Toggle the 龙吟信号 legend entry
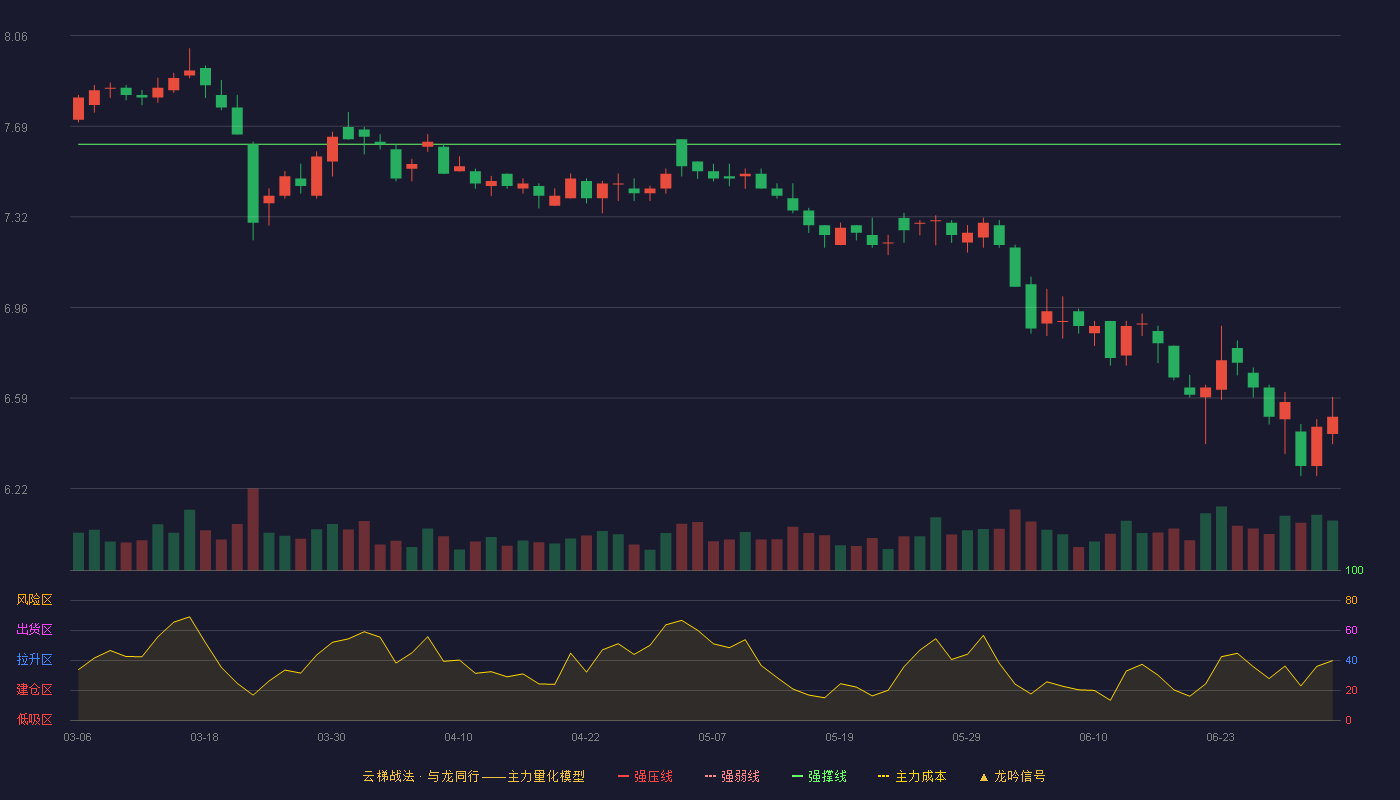 coord(1012,776)
